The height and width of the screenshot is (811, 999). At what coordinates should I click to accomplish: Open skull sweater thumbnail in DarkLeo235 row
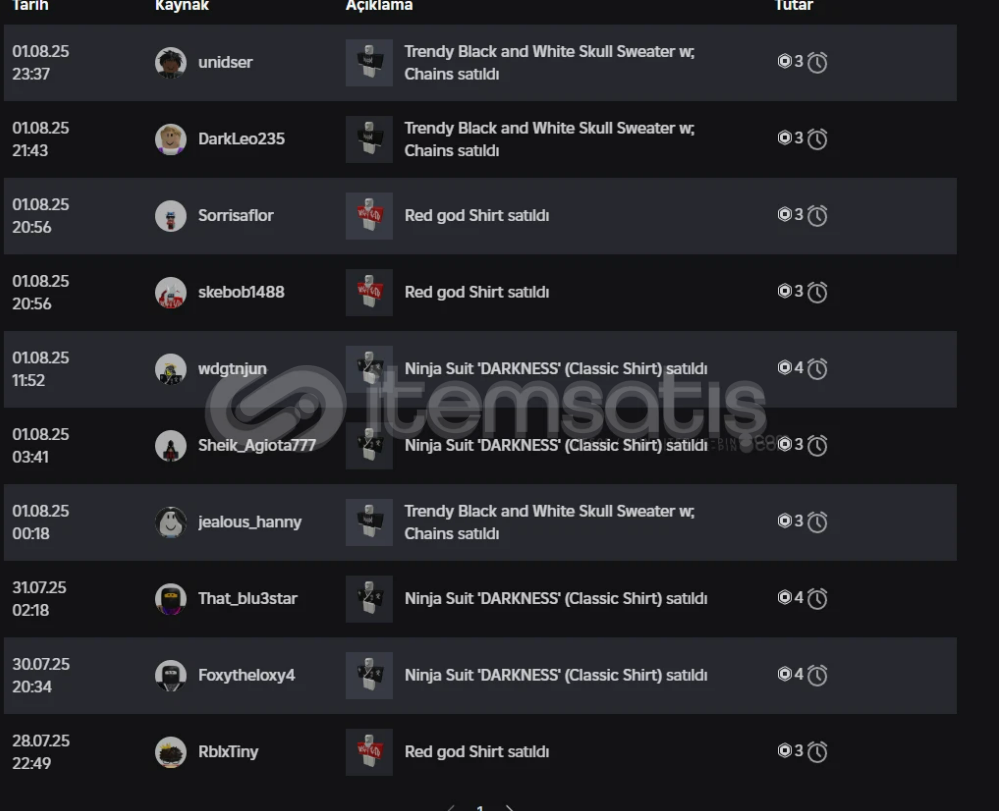370,139
